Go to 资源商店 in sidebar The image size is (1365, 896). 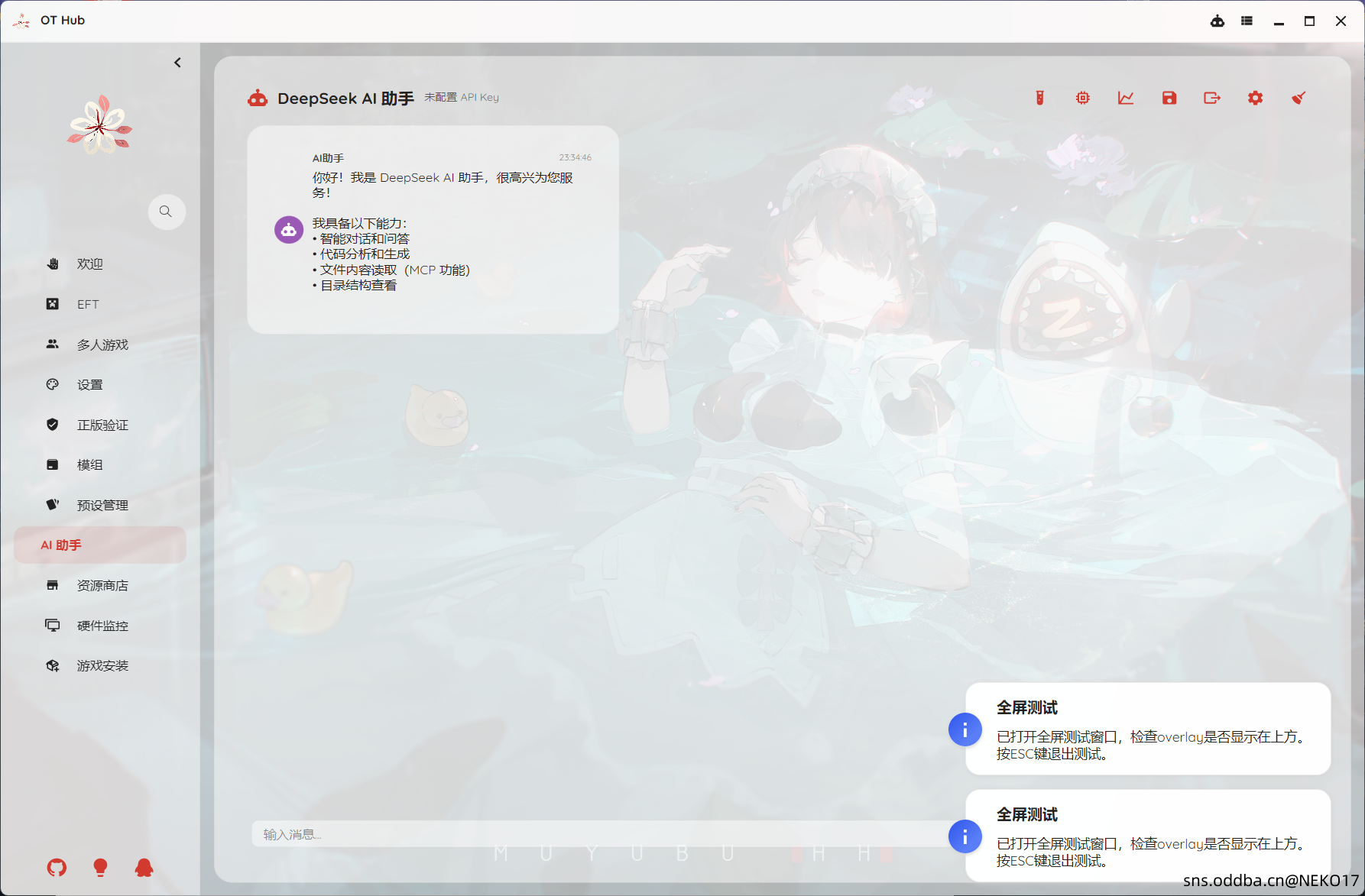click(100, 585)
